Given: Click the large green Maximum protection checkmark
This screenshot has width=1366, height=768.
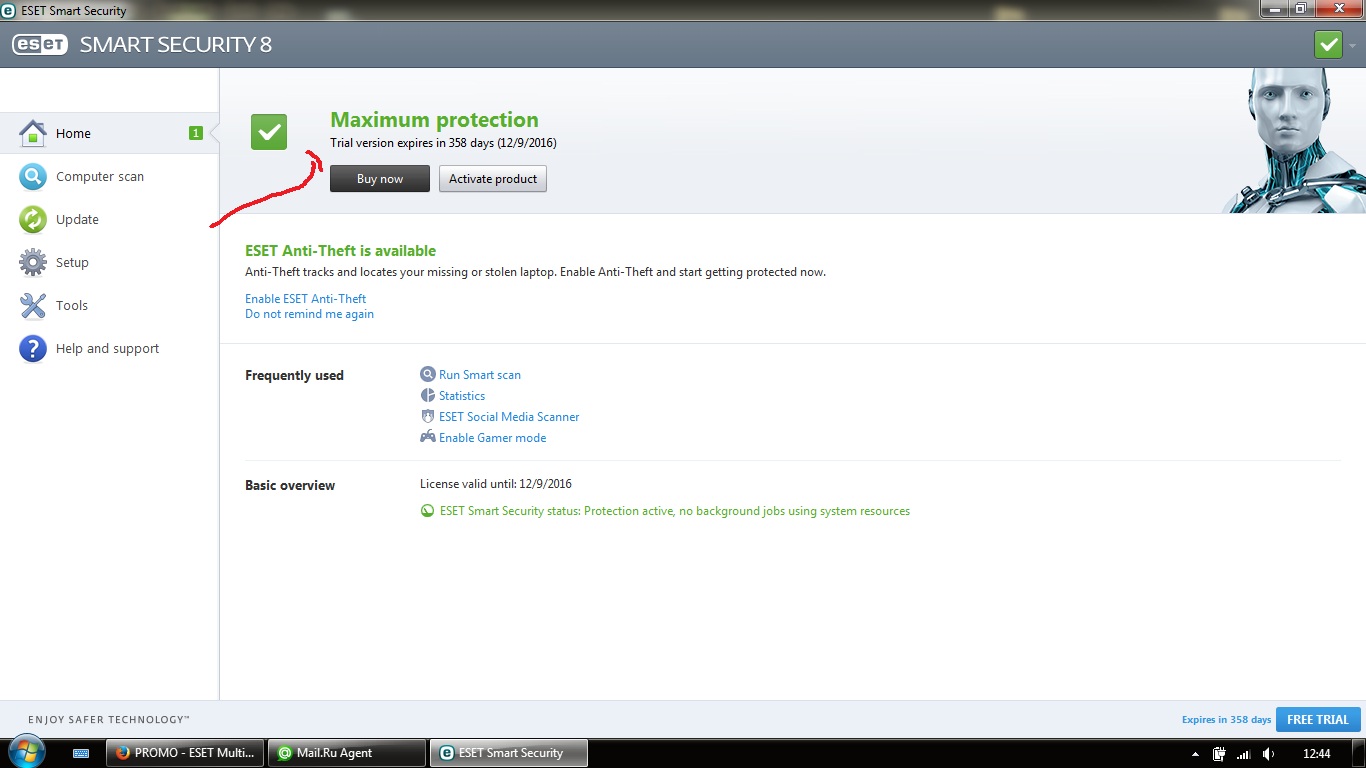Looking at the screenshot, I should 269,132.
